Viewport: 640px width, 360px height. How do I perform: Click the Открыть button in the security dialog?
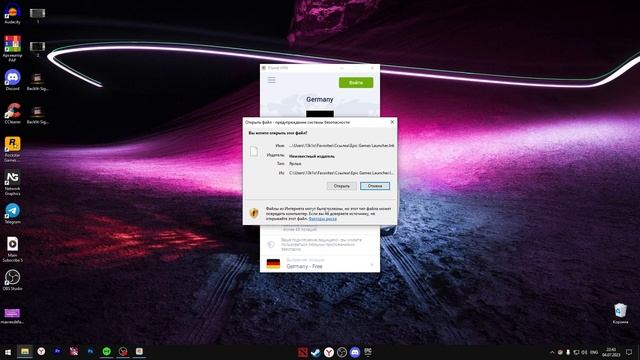pyautogui.click(x=342, y=186)
